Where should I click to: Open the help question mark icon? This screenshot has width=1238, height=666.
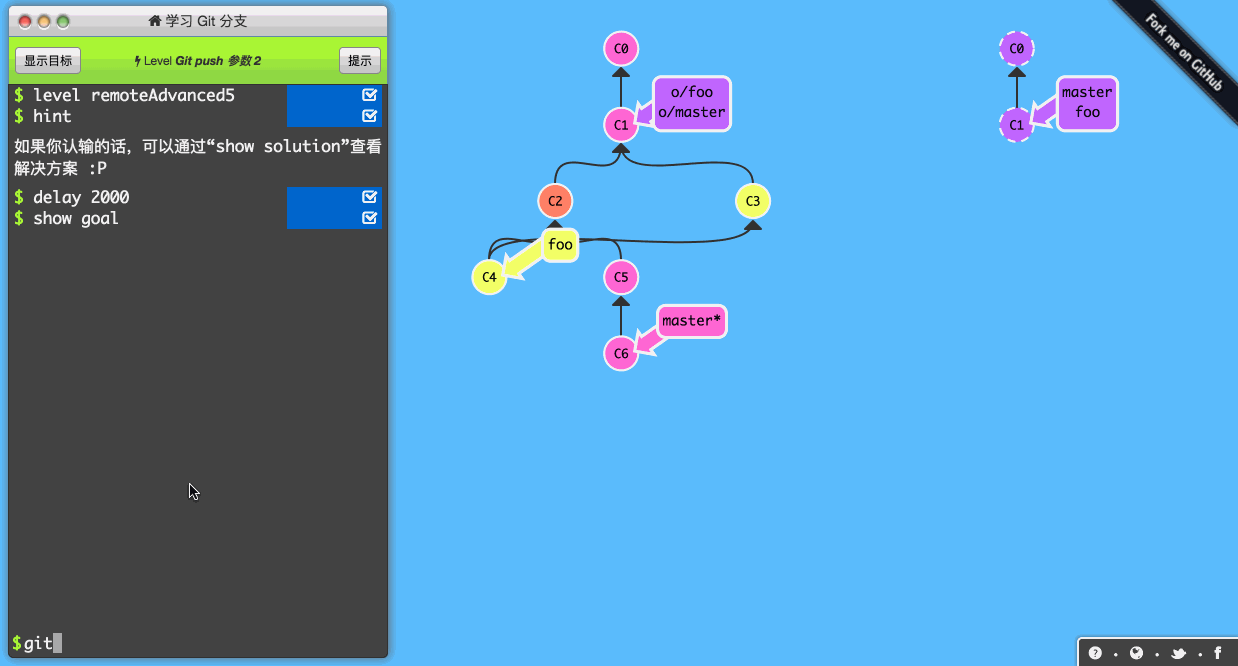(1096, 652)
